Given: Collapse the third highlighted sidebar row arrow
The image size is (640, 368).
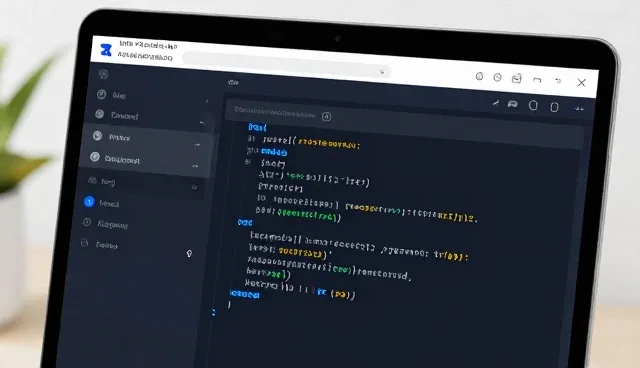Looking at the screenshot, I should click(198, 144).
